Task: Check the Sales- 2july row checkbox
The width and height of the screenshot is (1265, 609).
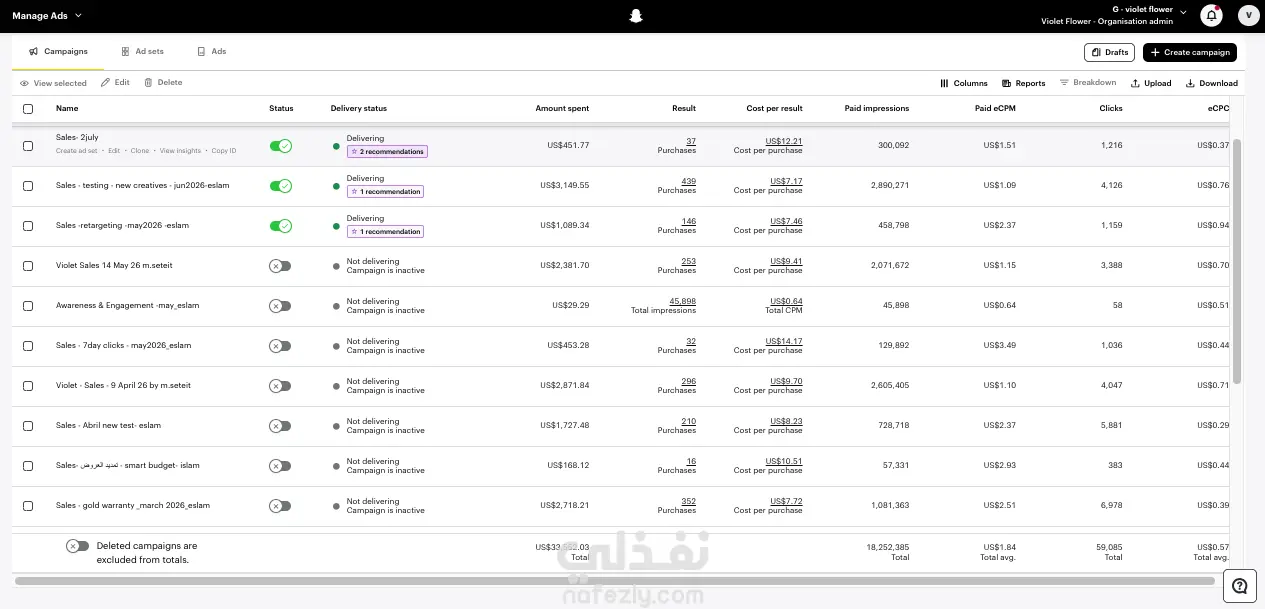Action: (x=28, y=146)
